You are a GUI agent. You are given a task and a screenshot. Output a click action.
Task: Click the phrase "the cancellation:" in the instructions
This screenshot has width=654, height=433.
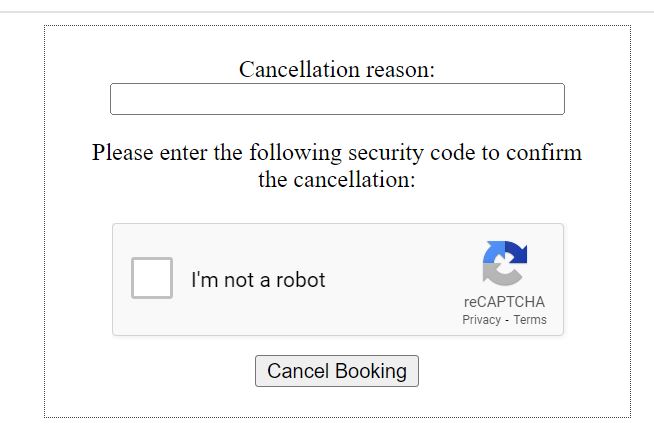[x=337, y=180]
